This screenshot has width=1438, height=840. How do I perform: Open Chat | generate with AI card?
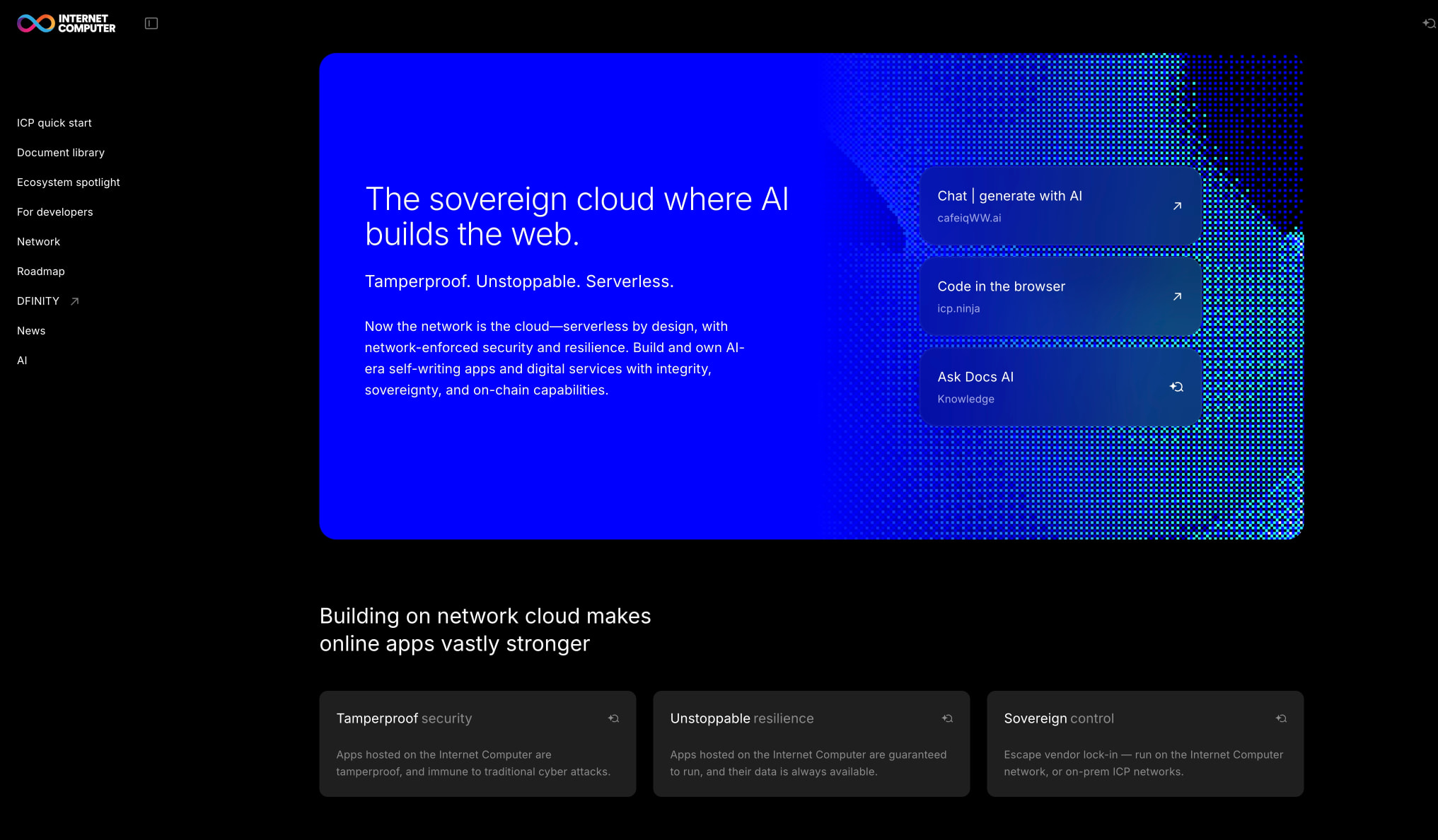click(1060, 206)
